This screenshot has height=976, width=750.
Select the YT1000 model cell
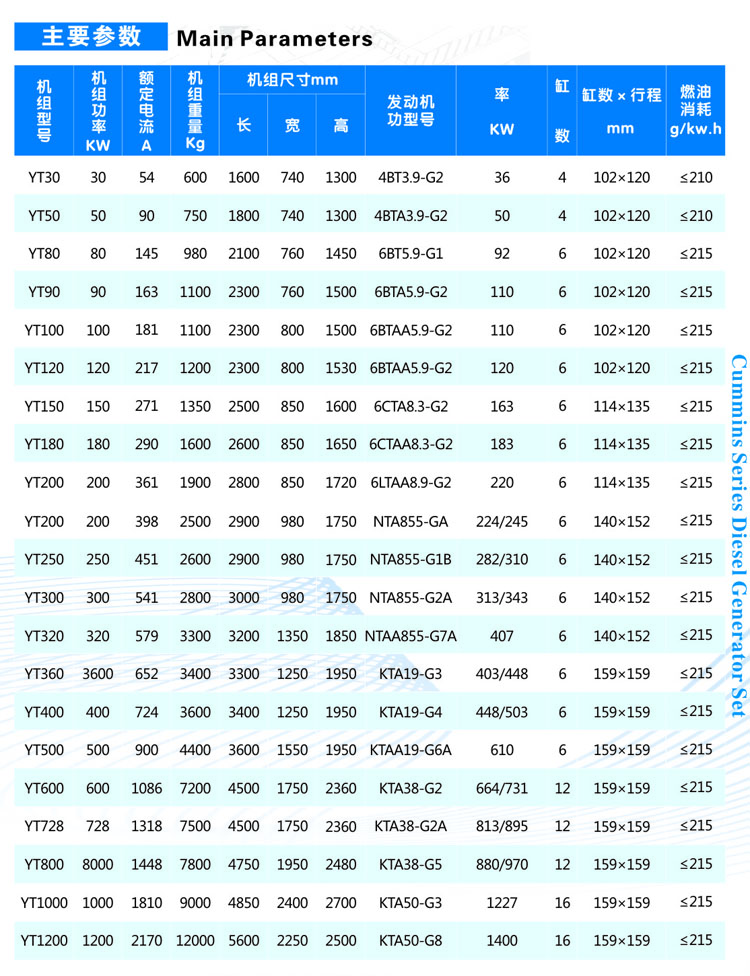click(x=44, y=903)
